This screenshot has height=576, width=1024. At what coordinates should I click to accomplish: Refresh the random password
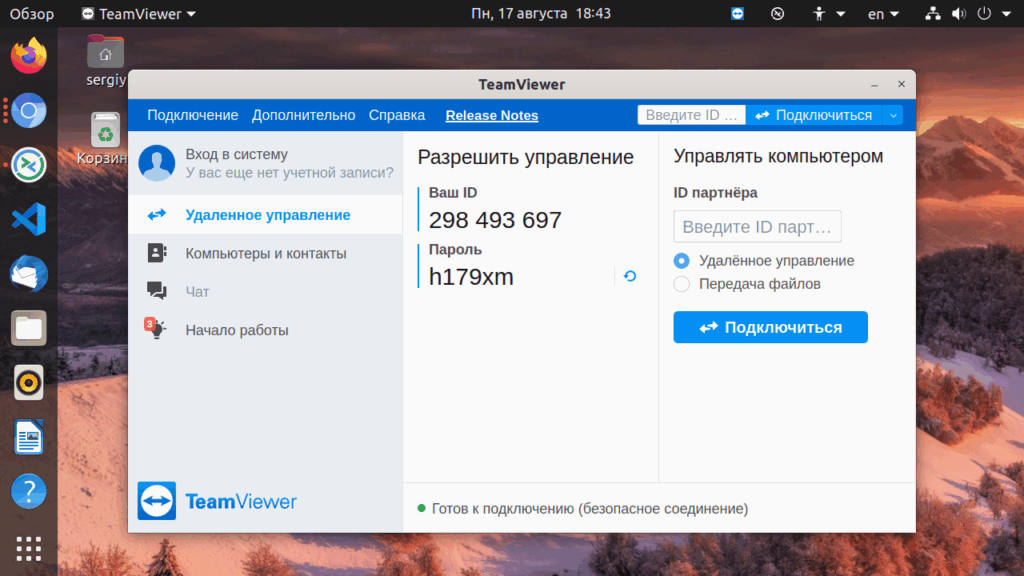coord(630,276)
